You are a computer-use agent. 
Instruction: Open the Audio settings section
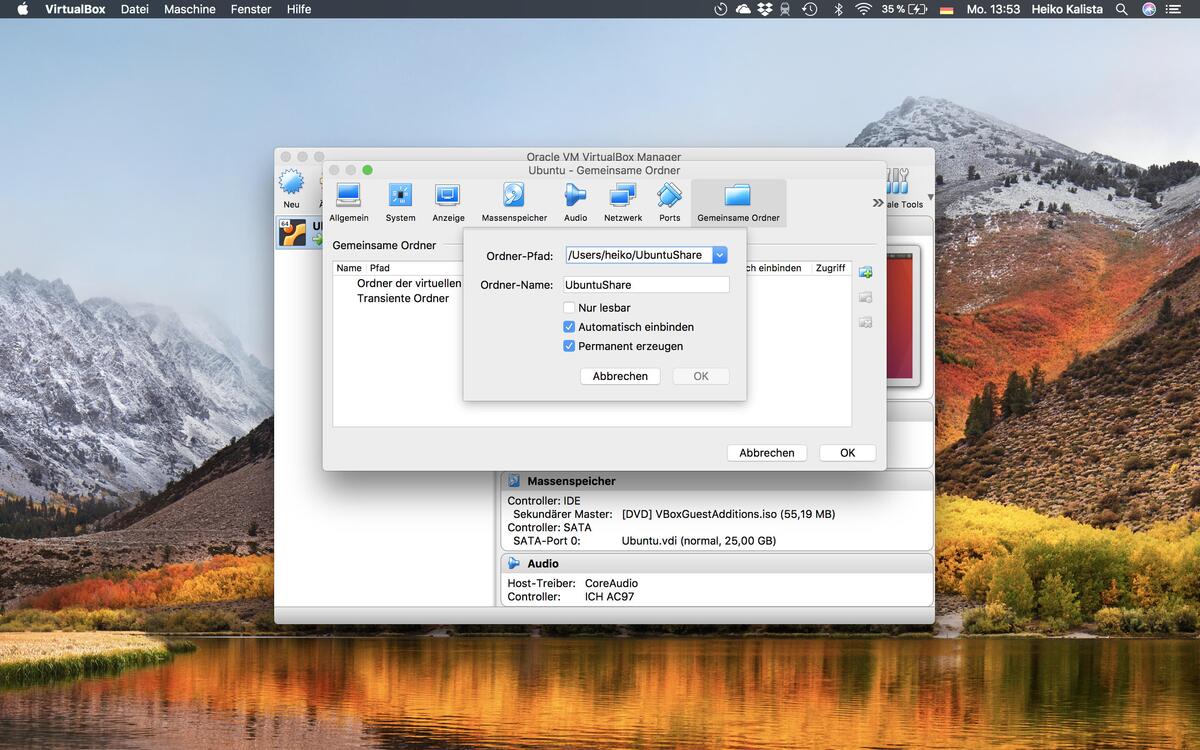(x=575, y=202)
